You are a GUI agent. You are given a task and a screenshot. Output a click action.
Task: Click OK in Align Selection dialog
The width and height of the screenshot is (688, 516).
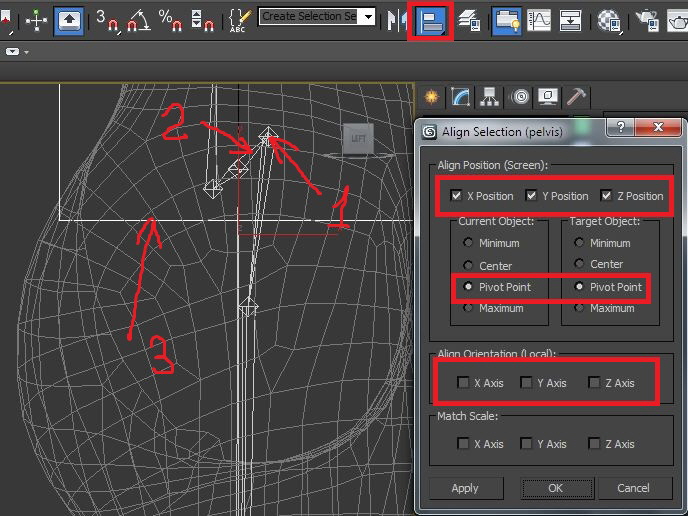555,488
